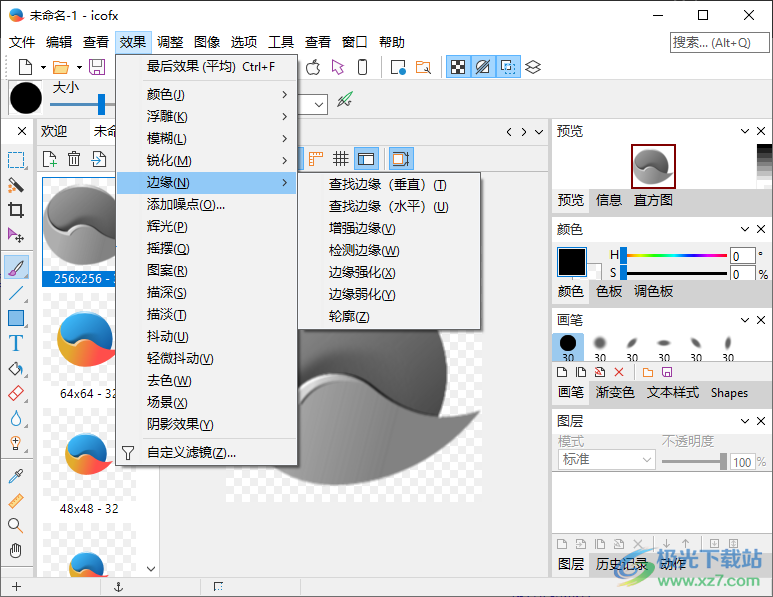773x597 pixels.
Task: Choose 增强边缘(V) from submenu
Action: (389, 228)
